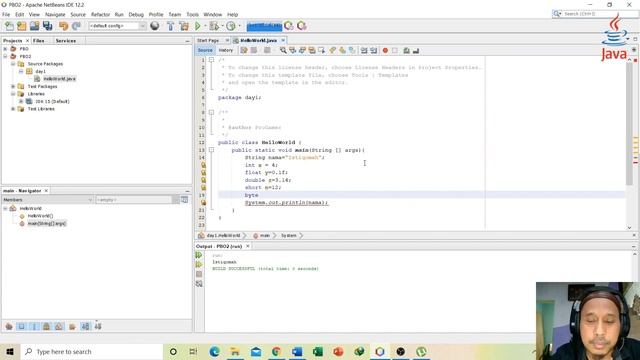The image size is (640, 360).
Task: Toggle Show Inherited Members in Navigator
Action: coord(9,327)
